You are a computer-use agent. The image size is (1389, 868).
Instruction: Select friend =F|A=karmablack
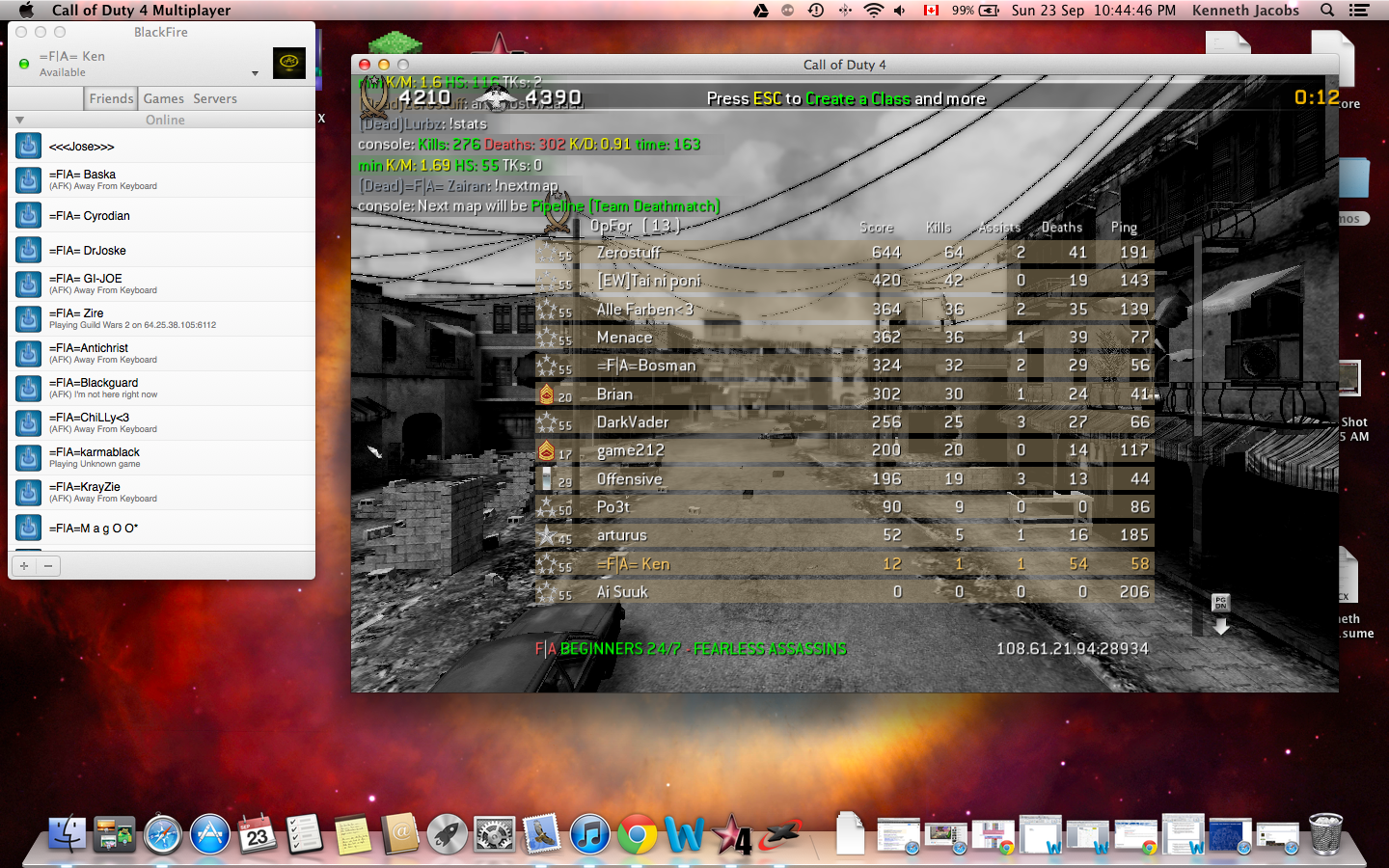162,458
